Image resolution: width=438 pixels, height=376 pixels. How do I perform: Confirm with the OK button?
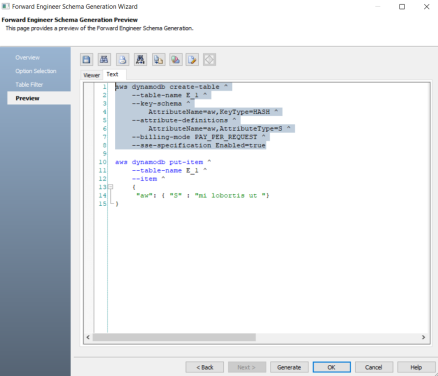coord(332,367)
